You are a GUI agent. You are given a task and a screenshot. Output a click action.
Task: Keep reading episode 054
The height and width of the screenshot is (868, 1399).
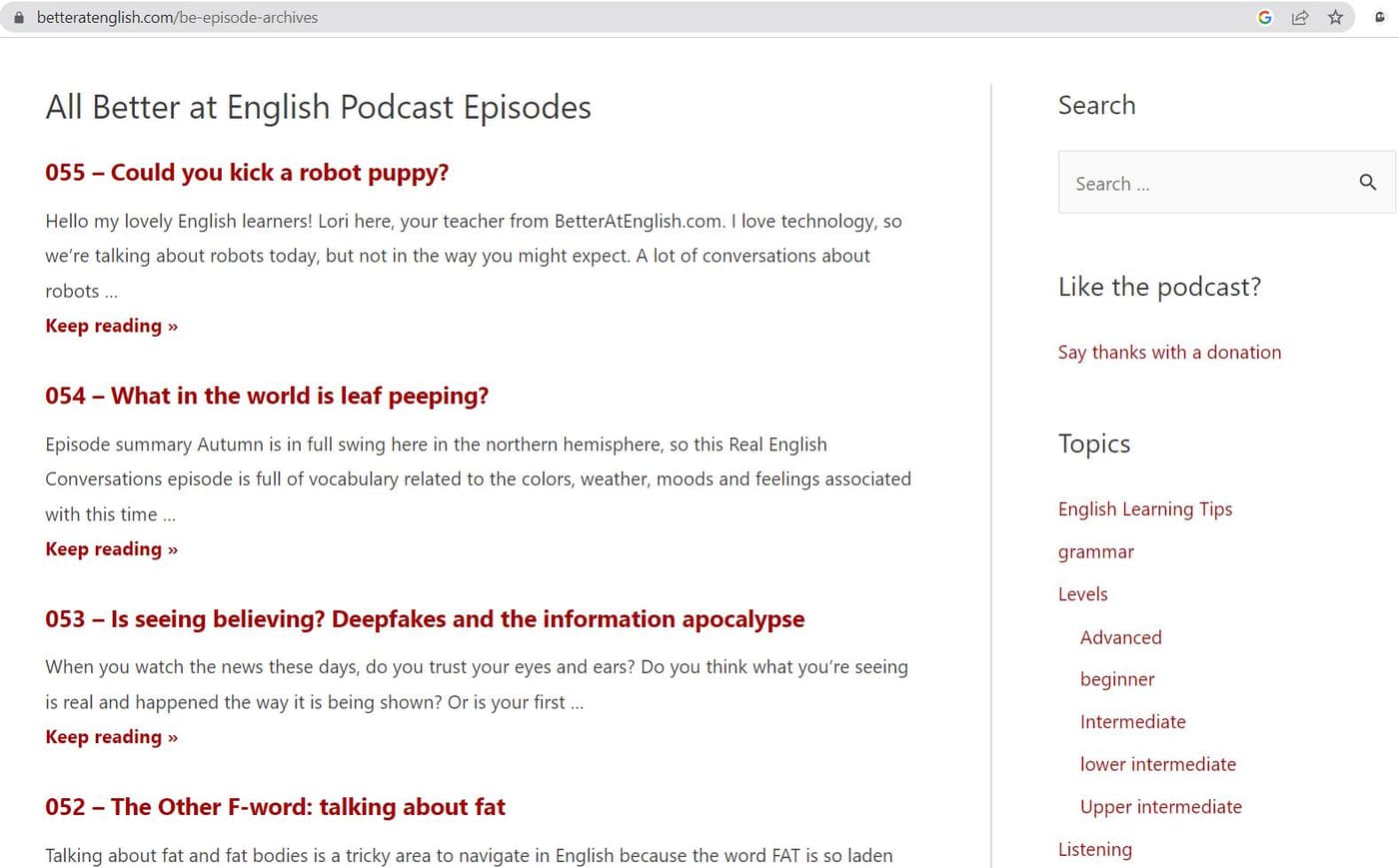click(111, 549)
